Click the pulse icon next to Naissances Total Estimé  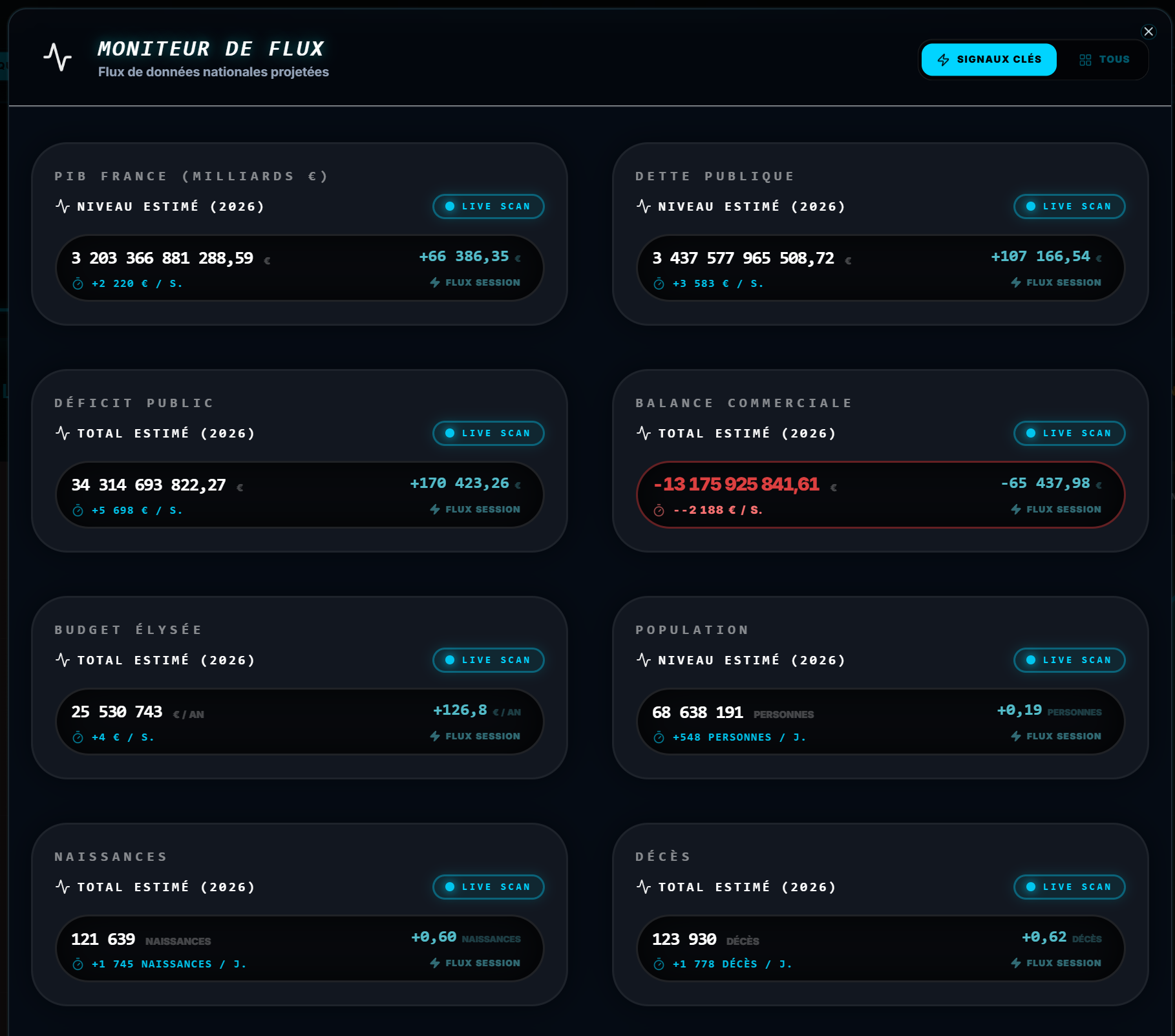63,887
